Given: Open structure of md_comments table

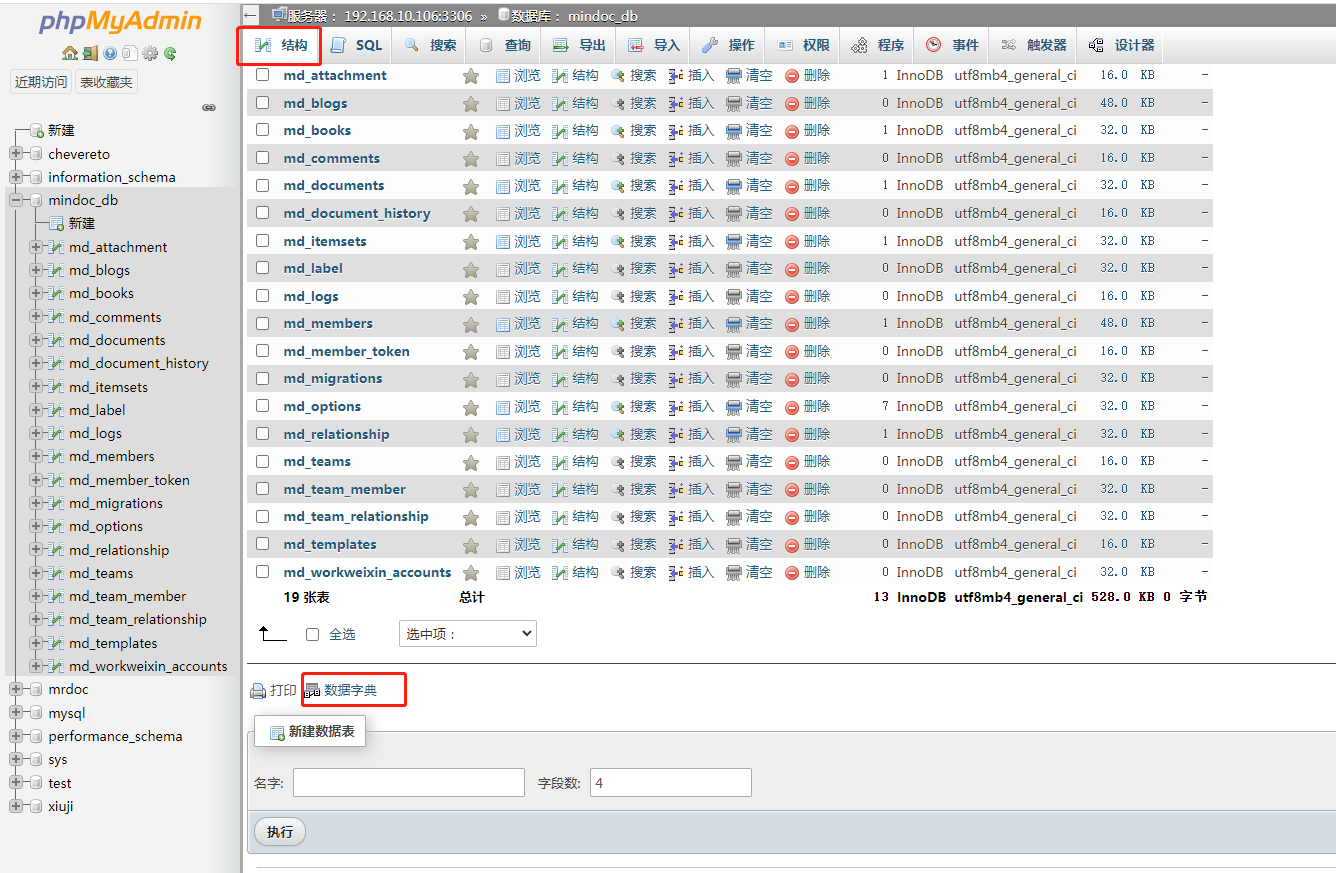Looking at the screenshot, I should [576, 158].
